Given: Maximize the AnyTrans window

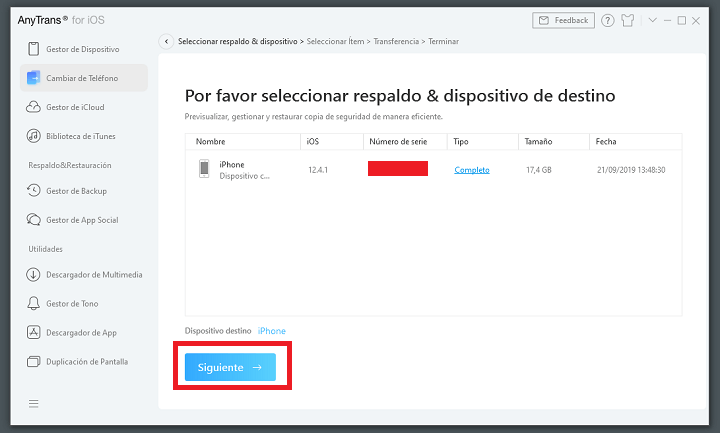Looking at the screenshot, I should pyautogui.click(x=682, y=20).
